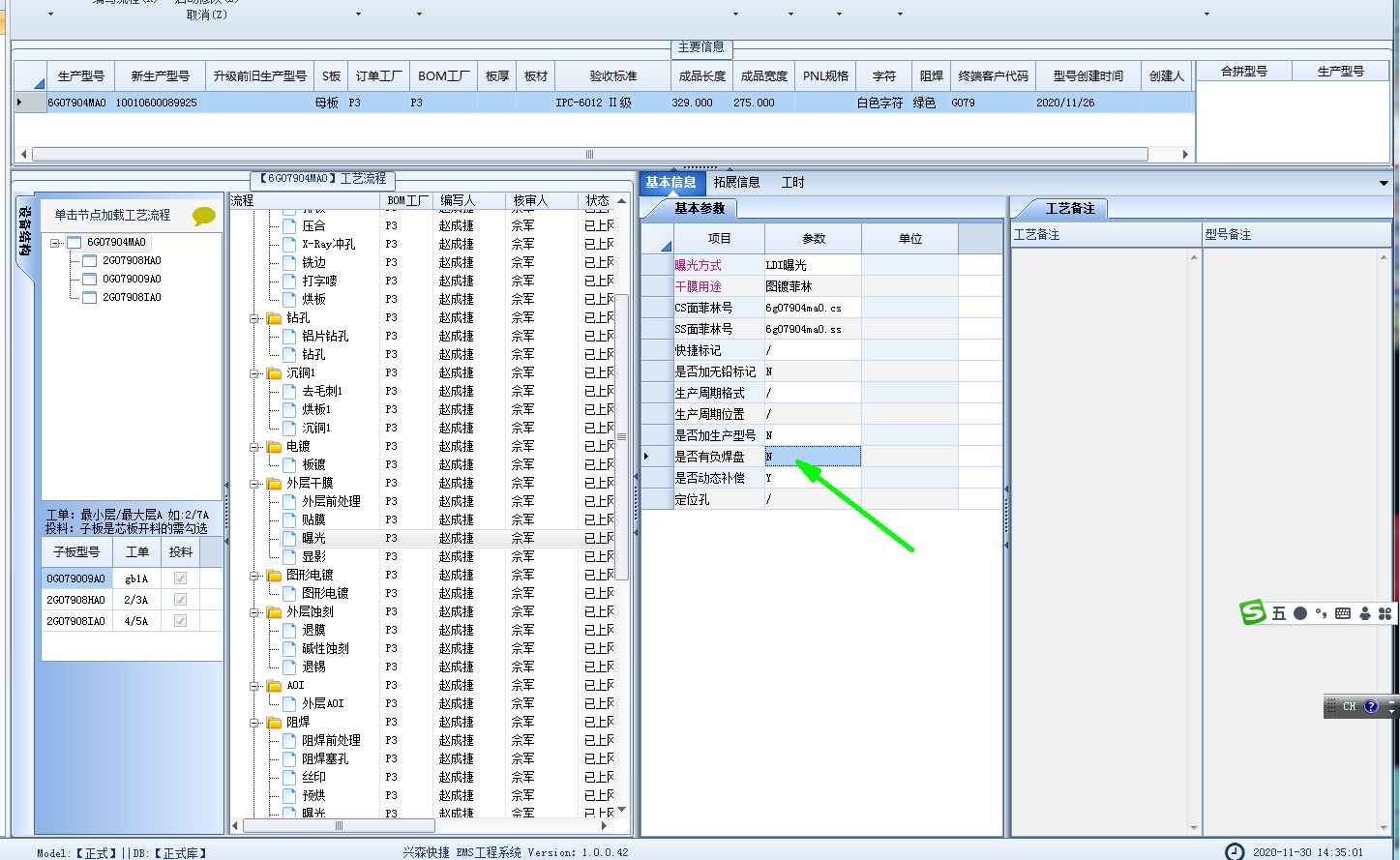Click the node icon beside 2G07908HA0
The height and width of the screenshot is (860, 1400).
coord(90,261)
